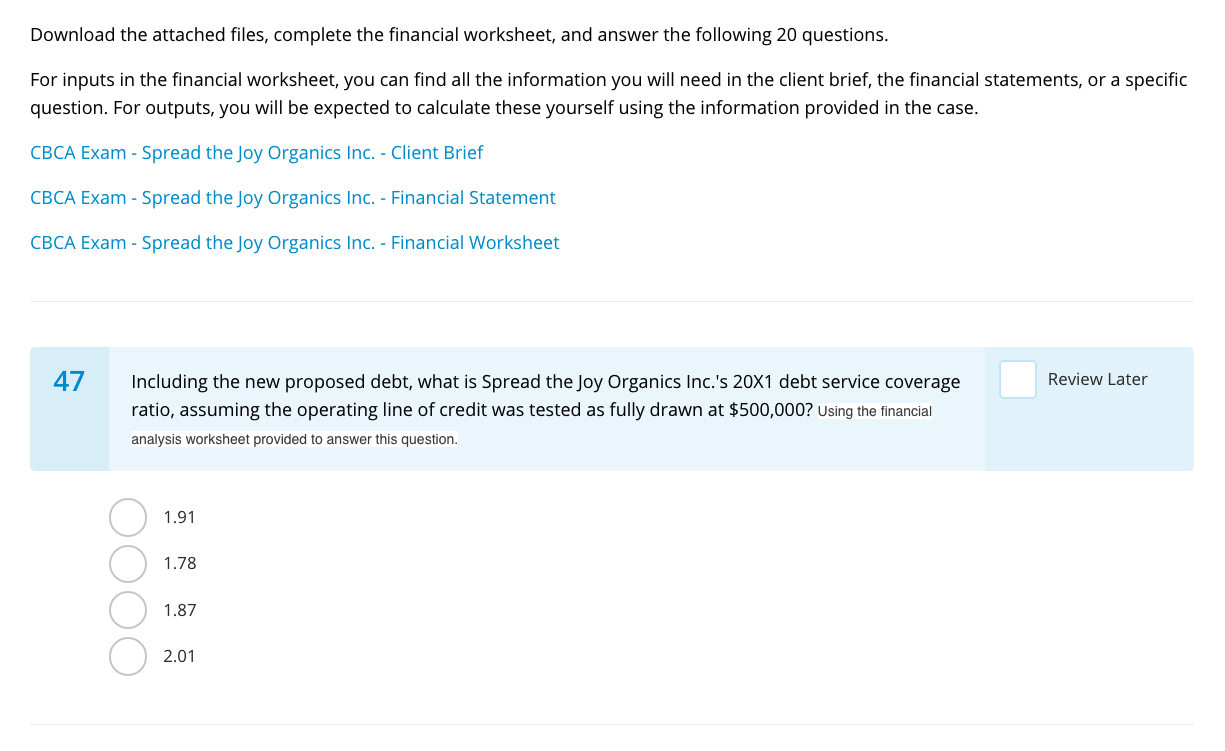The height and width of the screenshot is (751, 1225).
Task: Click the "1.78" answer label text
Action: (x=180, y=564)
